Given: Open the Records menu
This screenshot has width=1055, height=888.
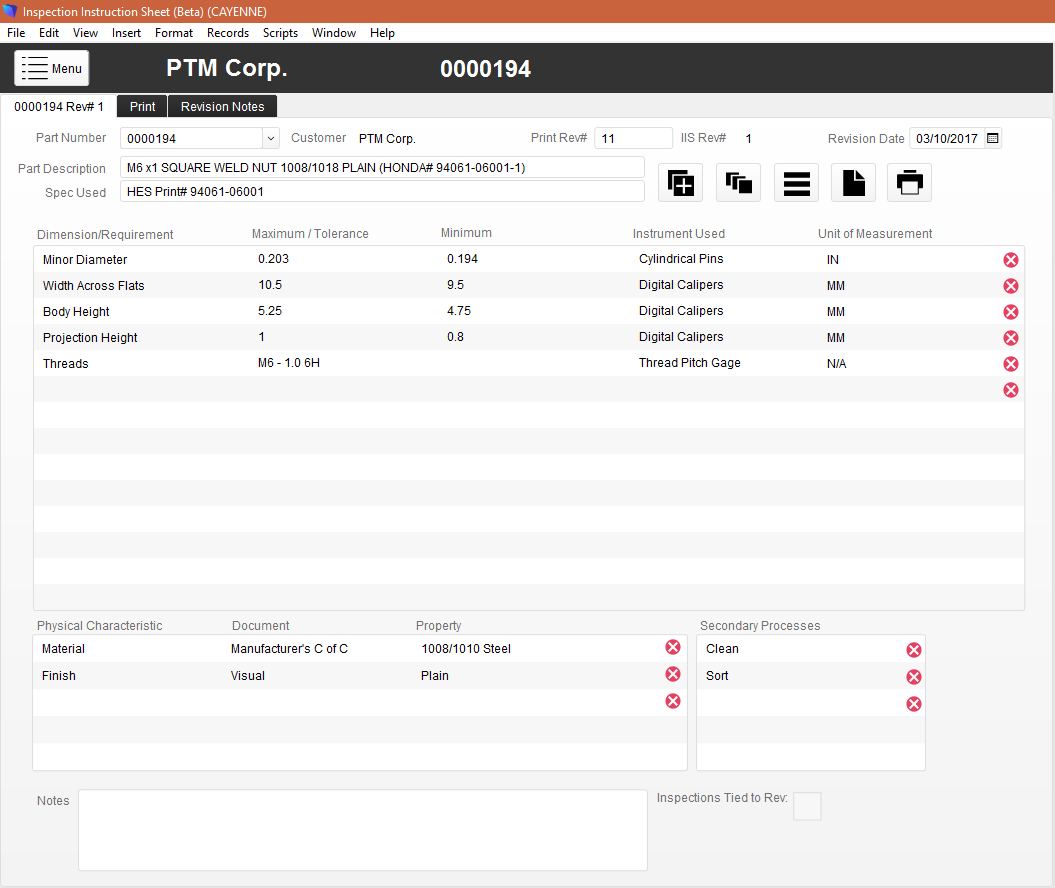Looking at the screenshot, I should point(227,33).
